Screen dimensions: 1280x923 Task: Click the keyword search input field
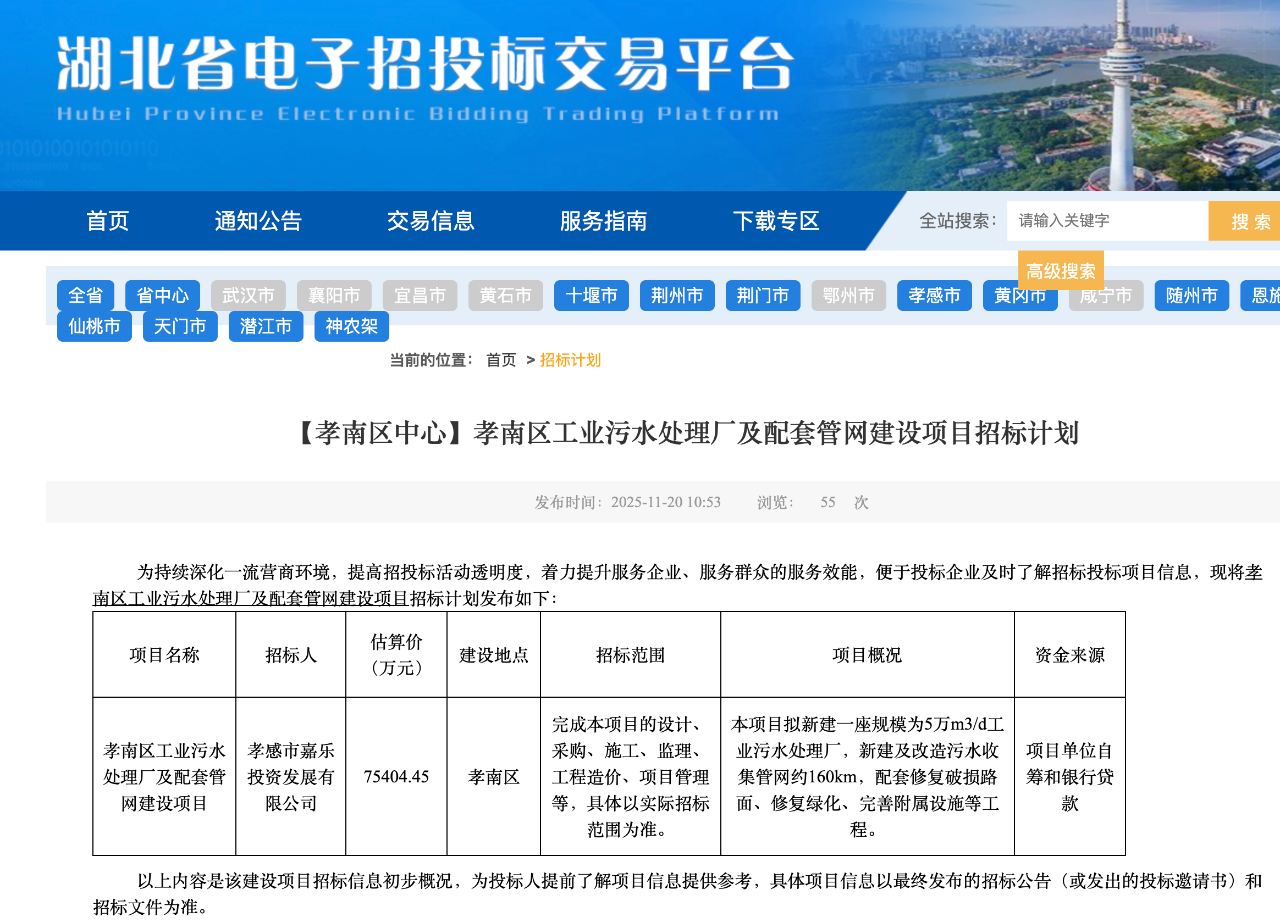click(1106, 221)
